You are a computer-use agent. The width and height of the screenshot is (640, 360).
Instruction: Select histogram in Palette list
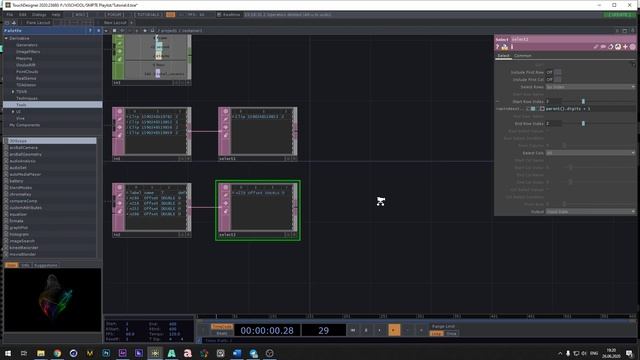[19, 234]
